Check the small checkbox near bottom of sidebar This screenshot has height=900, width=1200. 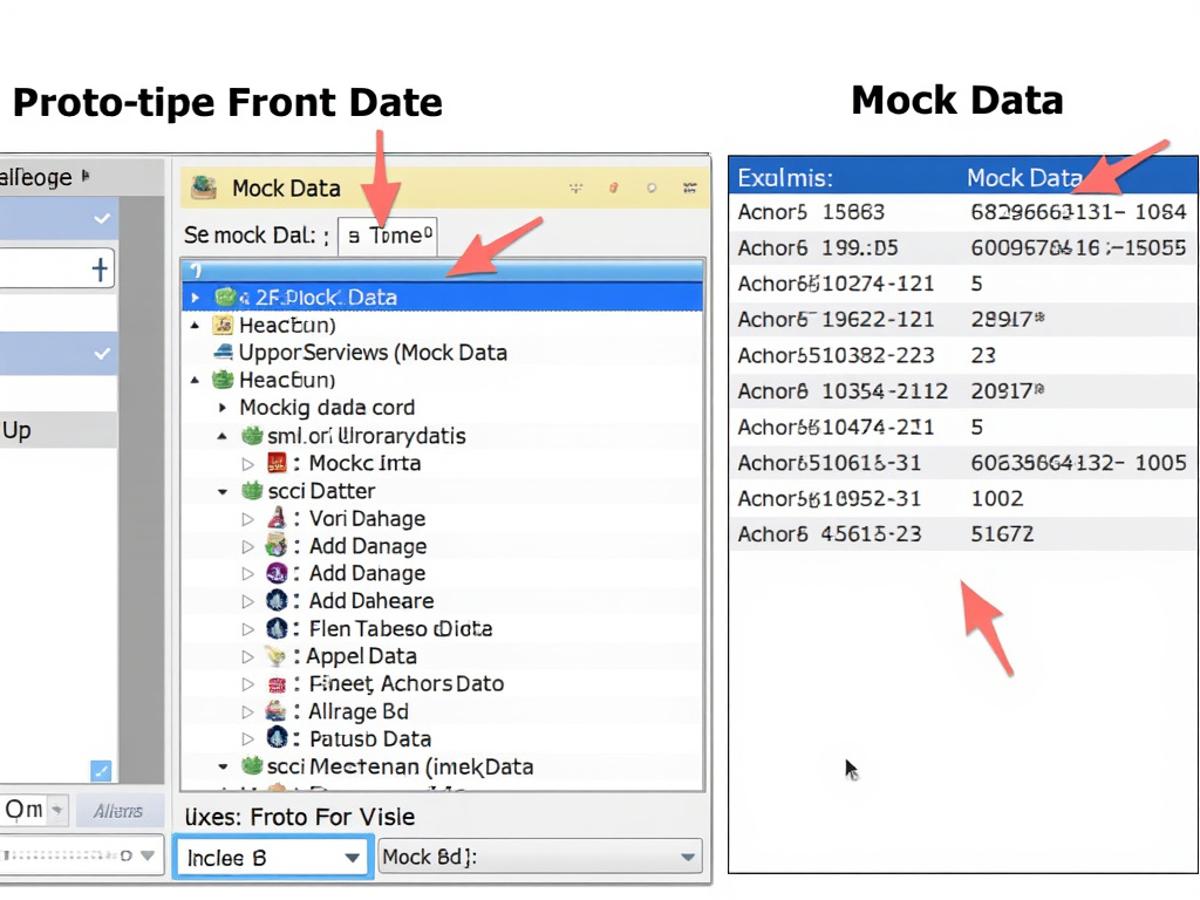click(x=100, y=770)
